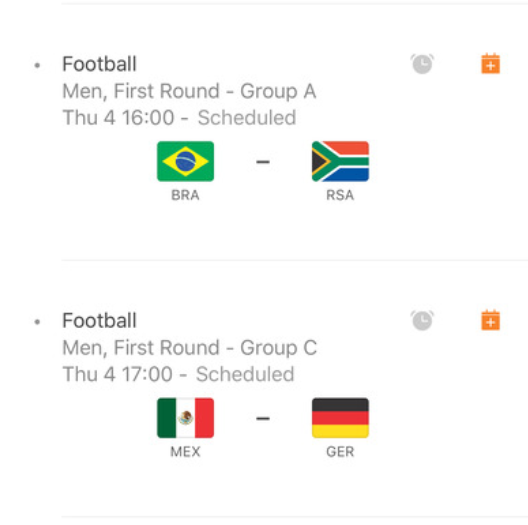Screen dimensions: 528x525
Task: Select the MEX team label
Action: coord(185,452)
